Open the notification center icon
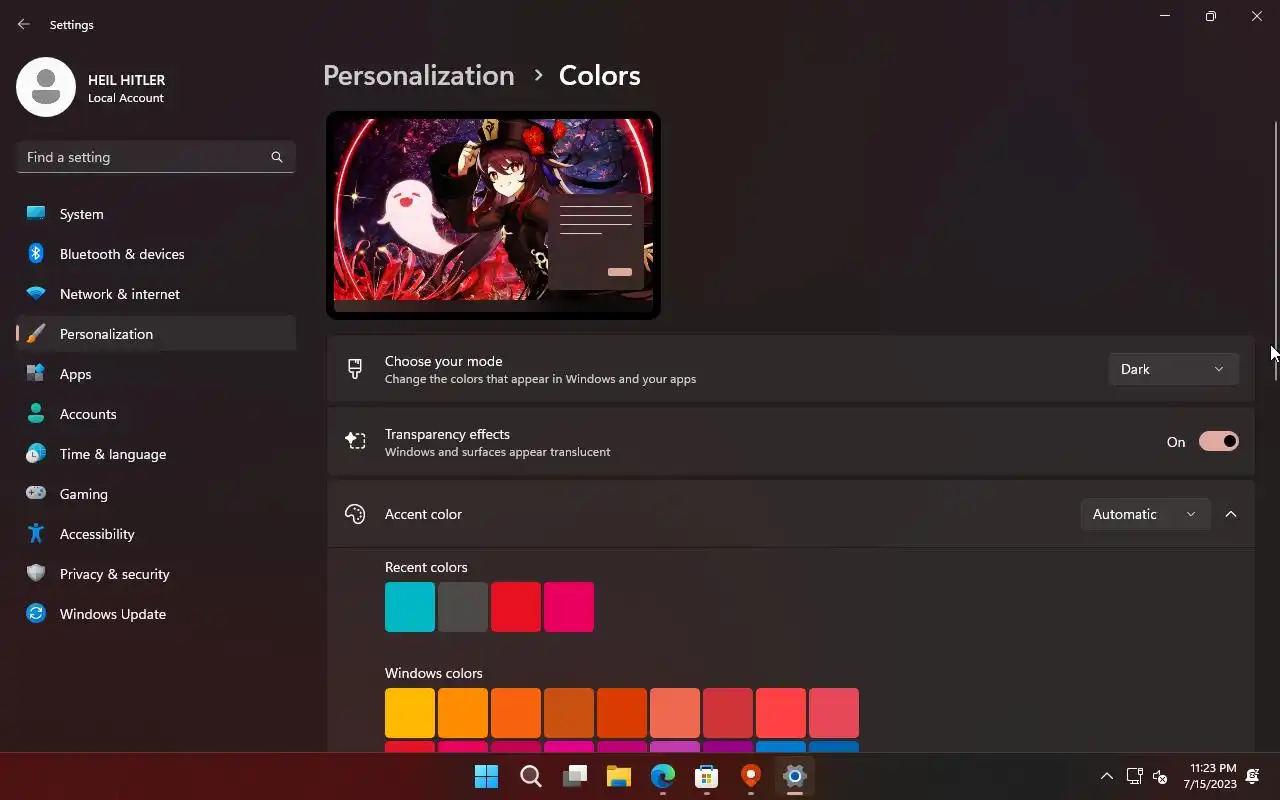 pyautogui.click(x=1253, y=776)
